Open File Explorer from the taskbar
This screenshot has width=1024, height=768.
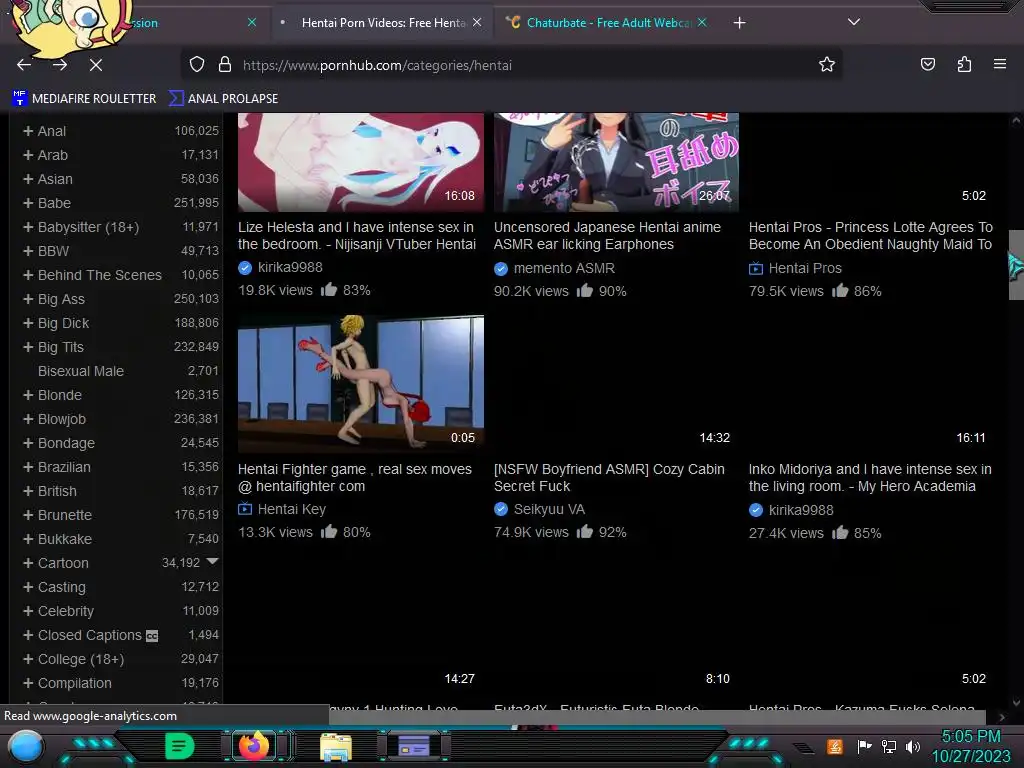click(x=336, y=747)
